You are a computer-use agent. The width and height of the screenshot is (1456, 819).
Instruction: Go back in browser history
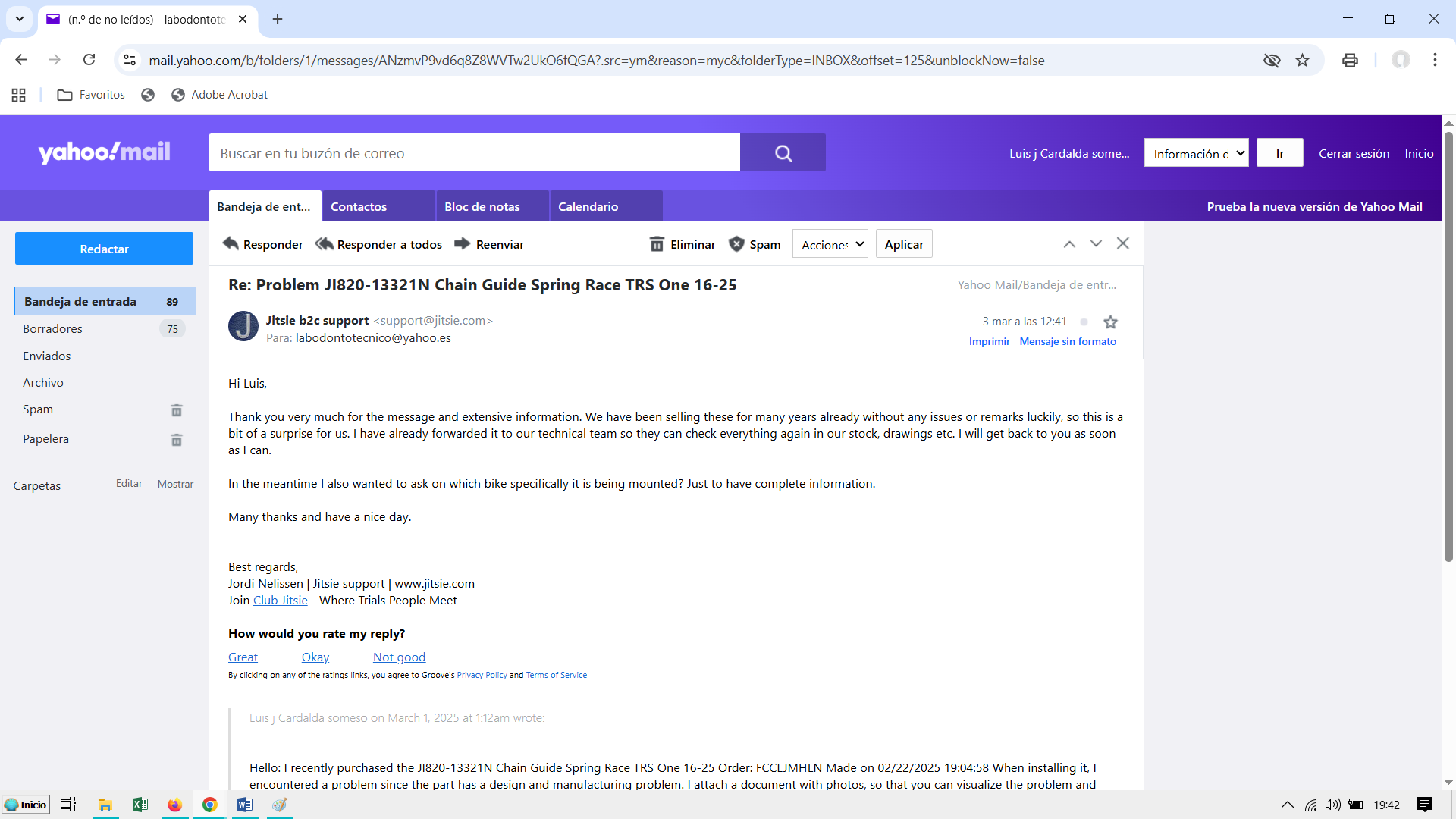[x=21, y=60]
